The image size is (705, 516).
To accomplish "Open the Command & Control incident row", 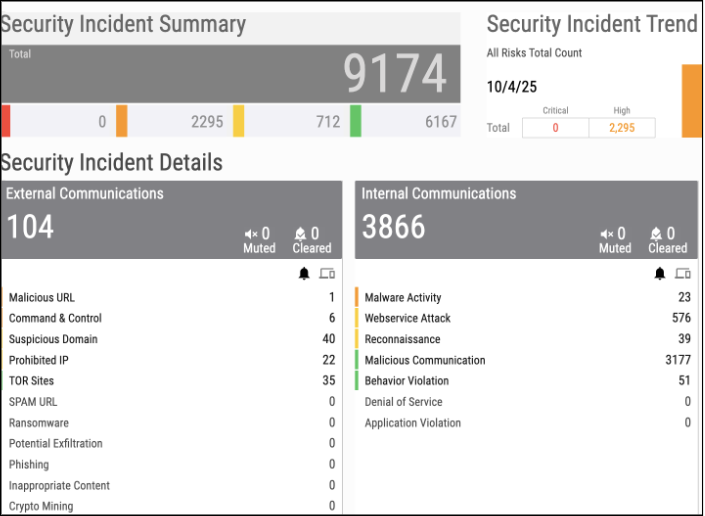I will tap(55, 318).
